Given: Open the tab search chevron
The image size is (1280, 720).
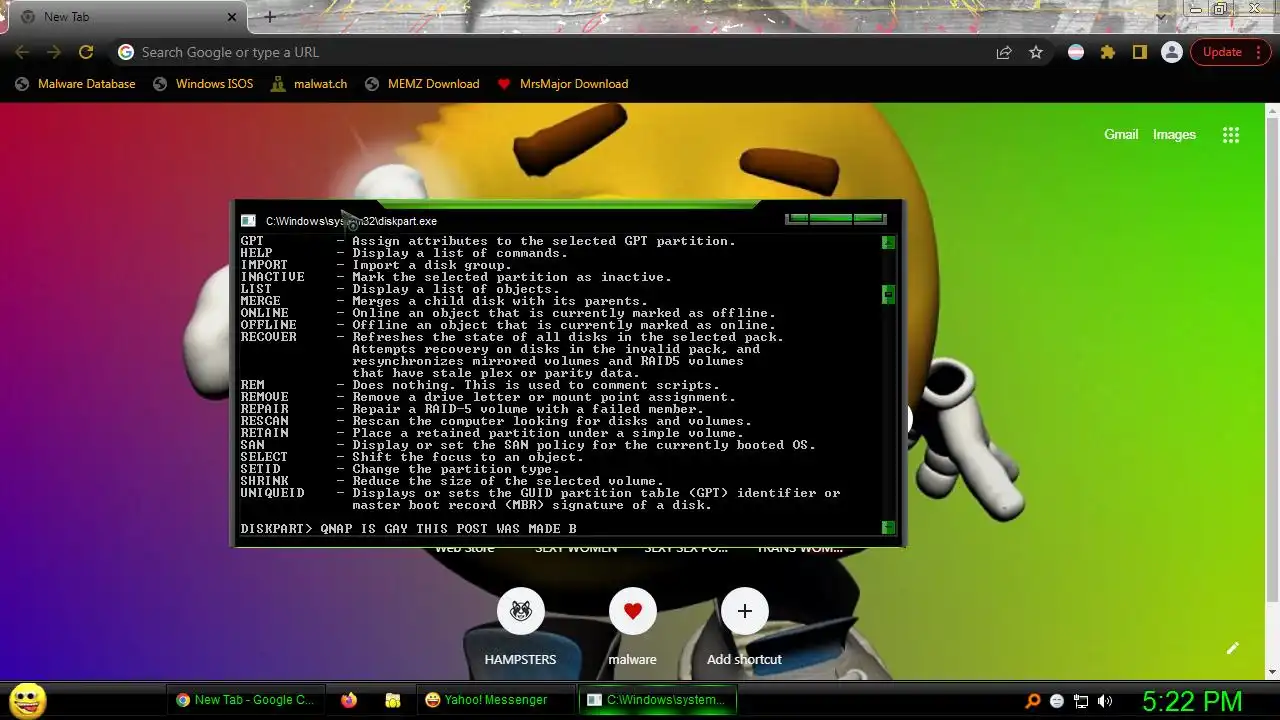Looking at the screenshot, I should (x=1161, y=16).
